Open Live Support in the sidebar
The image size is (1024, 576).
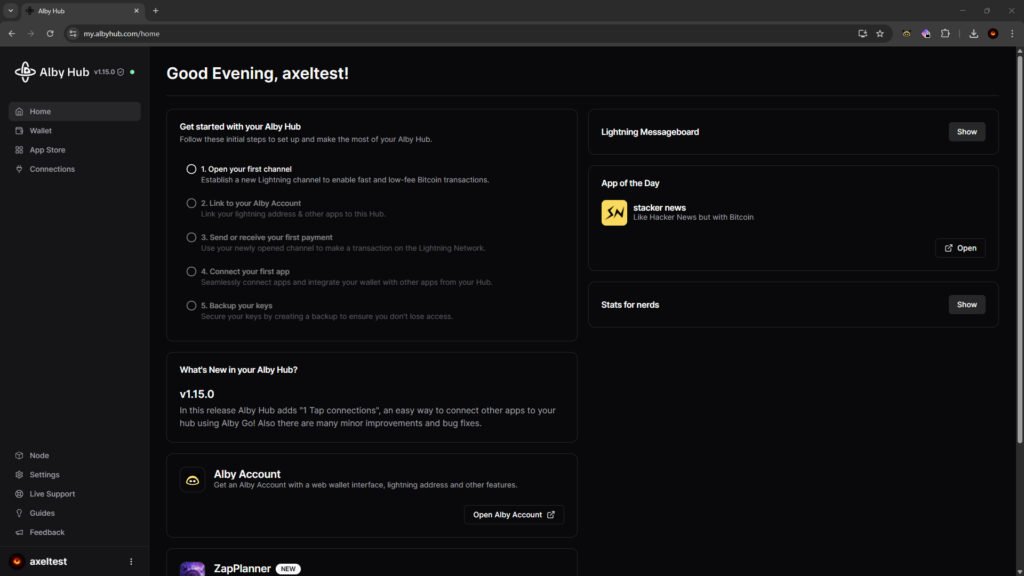52,494
